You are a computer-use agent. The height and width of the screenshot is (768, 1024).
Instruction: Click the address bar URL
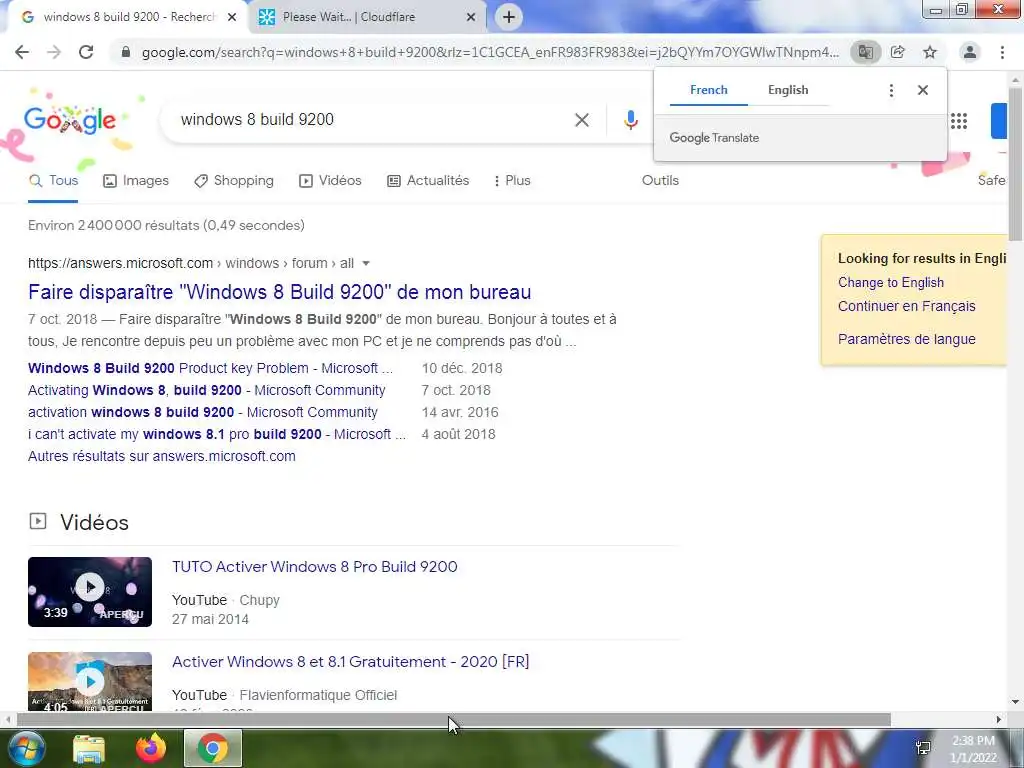click(x=490, y=52)
